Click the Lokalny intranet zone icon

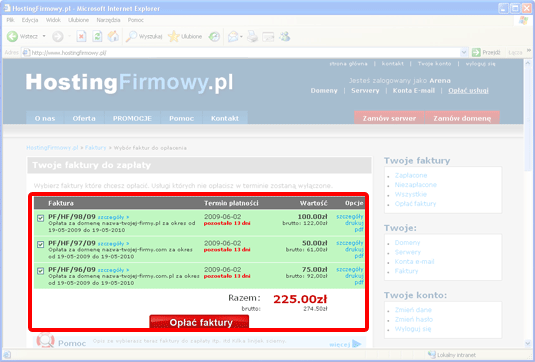[432, 355]
